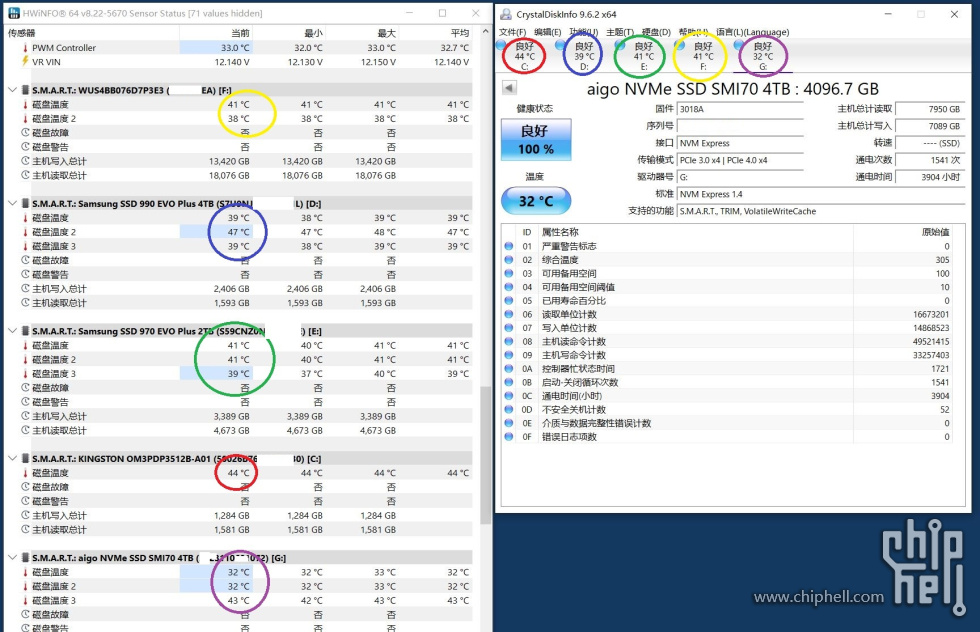
Task: Open the 编辑(E) menu in CrystalDiskInfo
Action: click(548, 32)
